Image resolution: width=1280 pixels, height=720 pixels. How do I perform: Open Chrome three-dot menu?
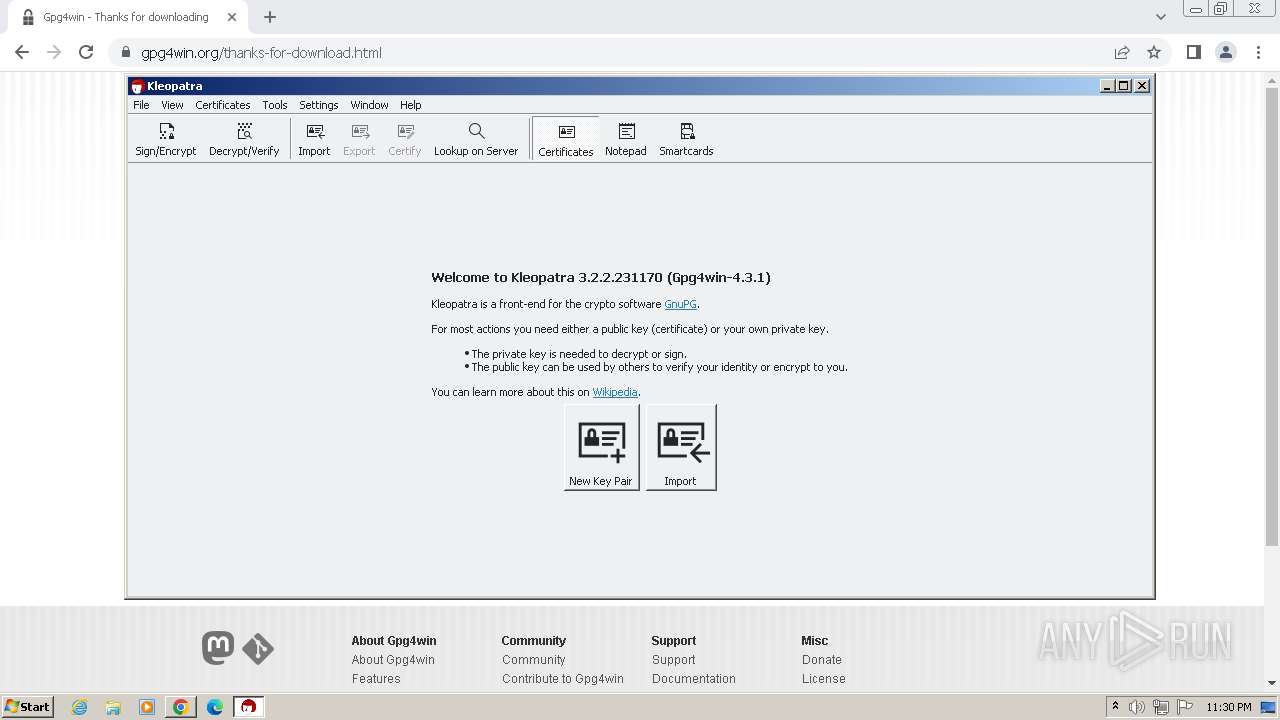(x=1259, y=53)
